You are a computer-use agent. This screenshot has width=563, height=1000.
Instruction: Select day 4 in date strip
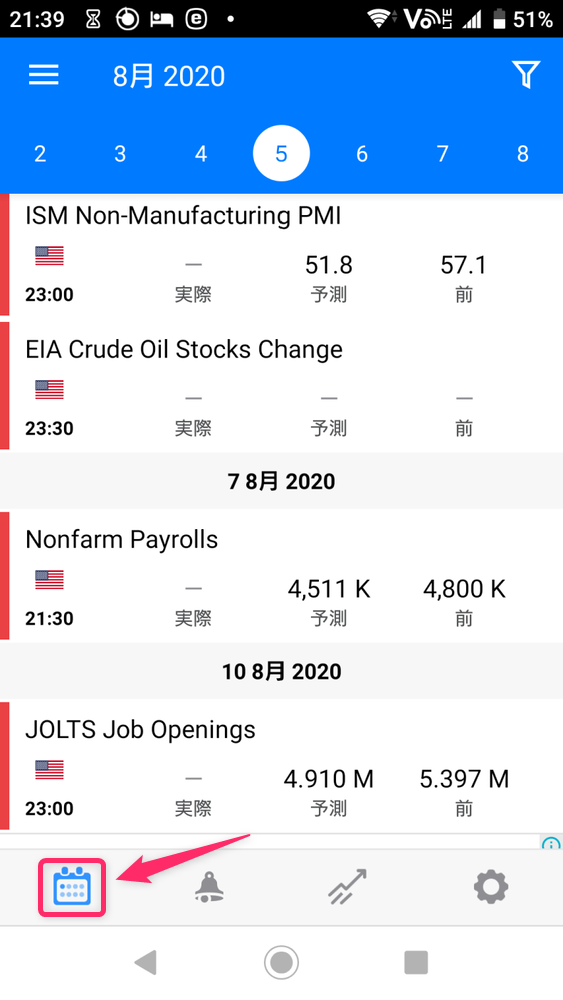(201, 154)
